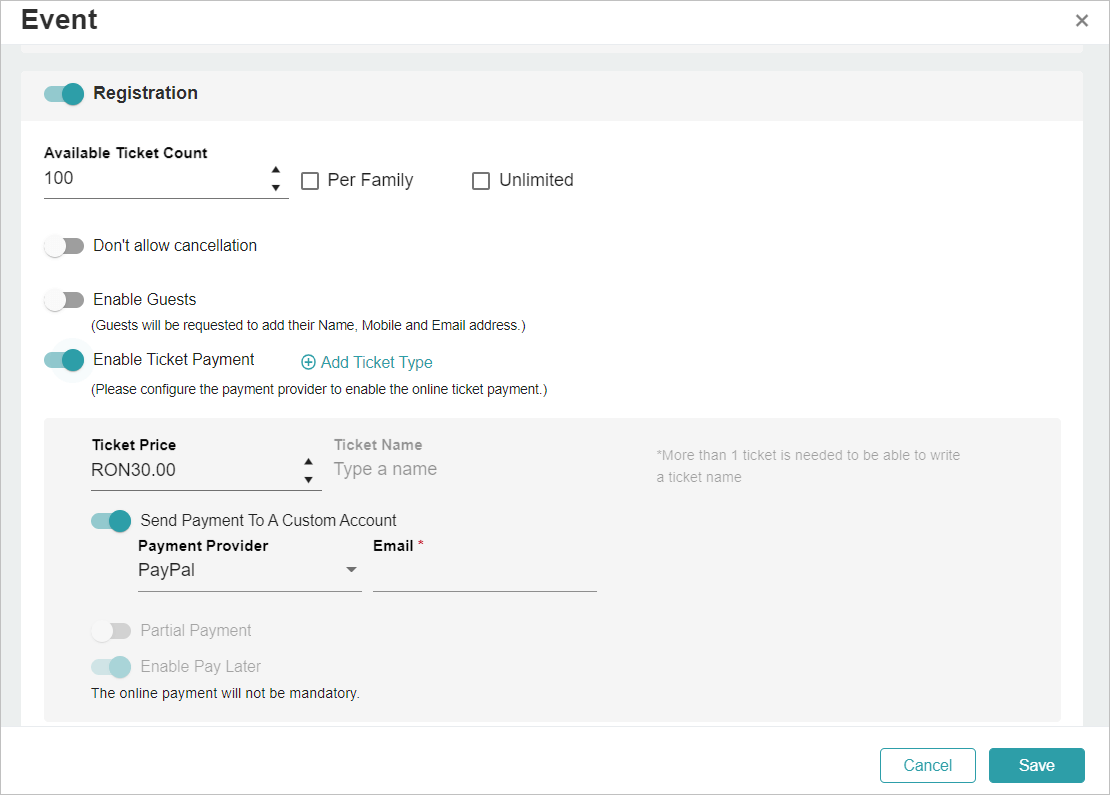Close the Event dialog with the X

pos(1081,21)
